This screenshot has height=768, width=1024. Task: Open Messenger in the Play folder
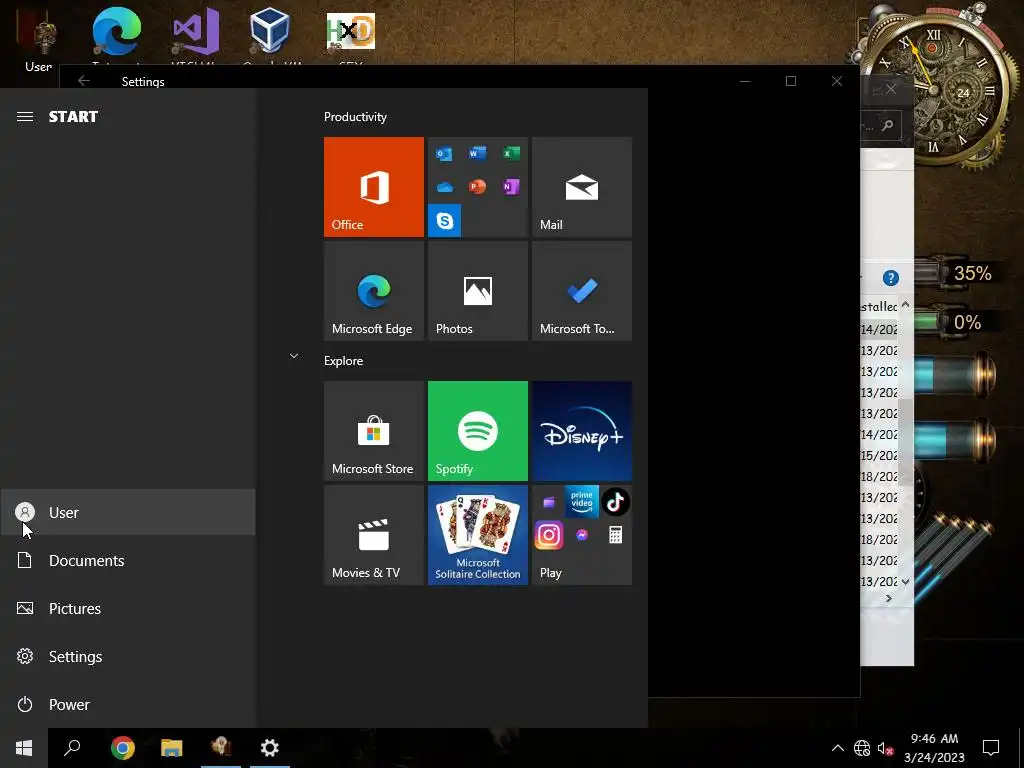[582, 536]
